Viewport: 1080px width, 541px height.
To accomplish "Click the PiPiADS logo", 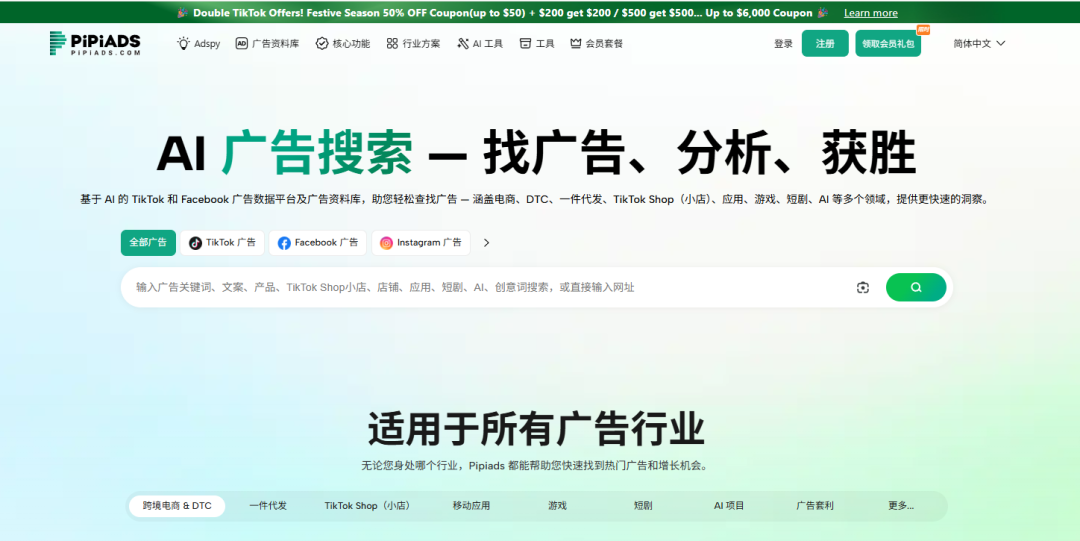I will tap(95, 43).
